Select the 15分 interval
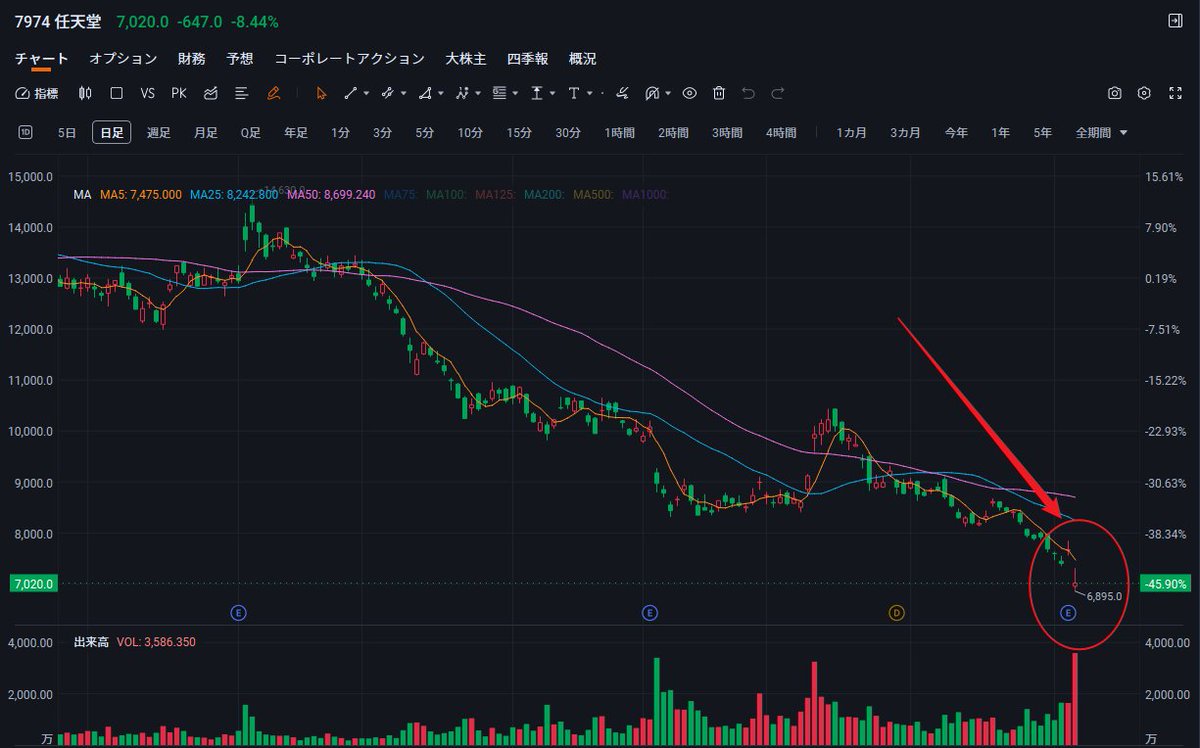The height and width of the screenshot is (748, 1200). (x=518, y=132)
